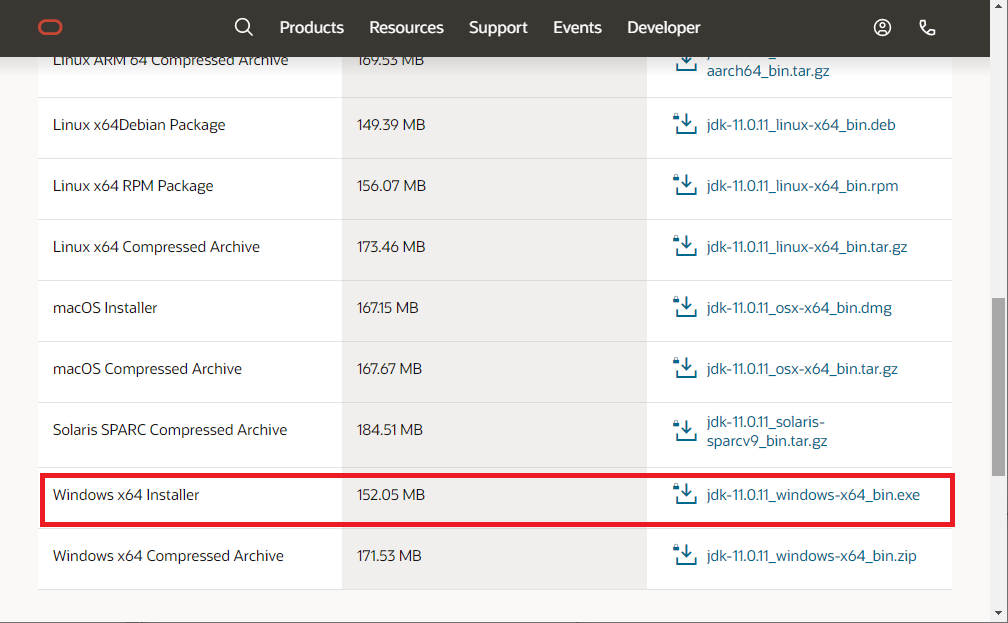Viewport: 1008px width, 623px height.
Task: Click the scrollbar down arrow
Action: coord(998,613)
